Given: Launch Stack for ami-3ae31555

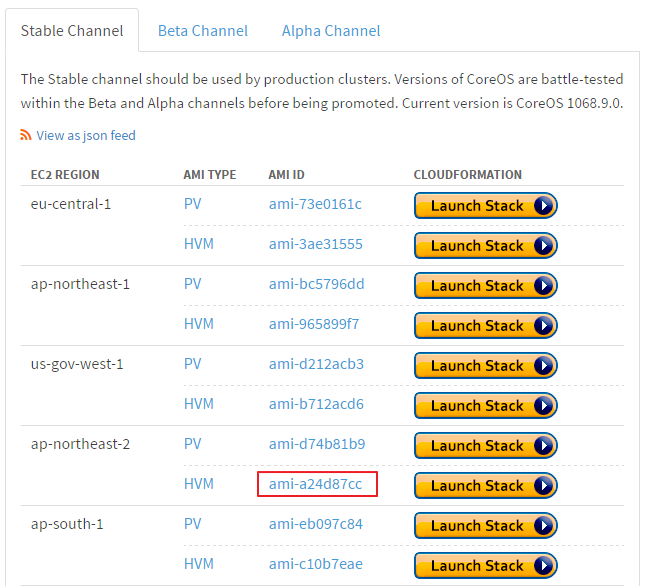Looking at the screenshot, I should (486, 246).
